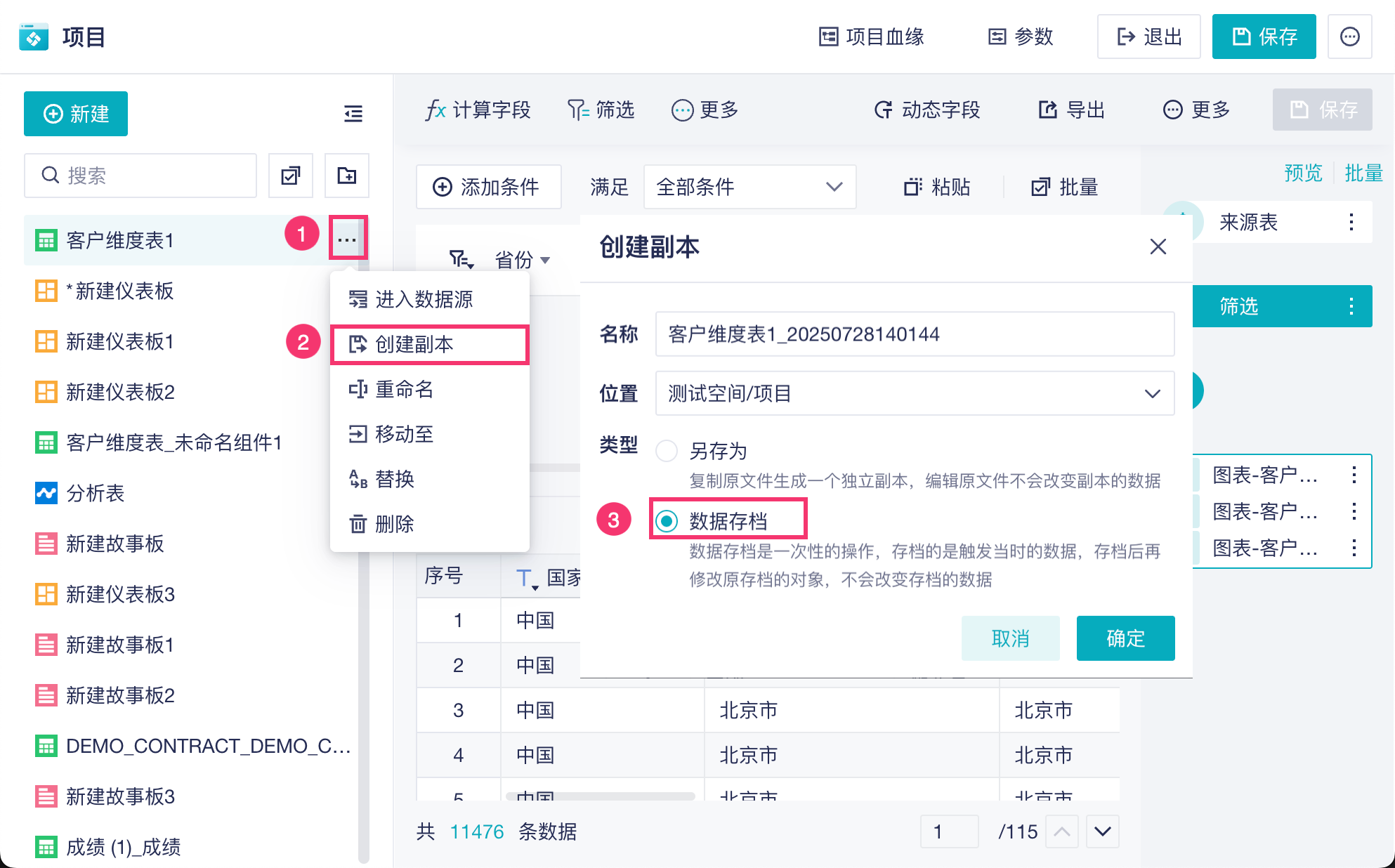Image resolution: width=1395 pixels, height=868 pixels.
Task: Click the 导出 export toolbar item
Action: [x=1071, y=110]
